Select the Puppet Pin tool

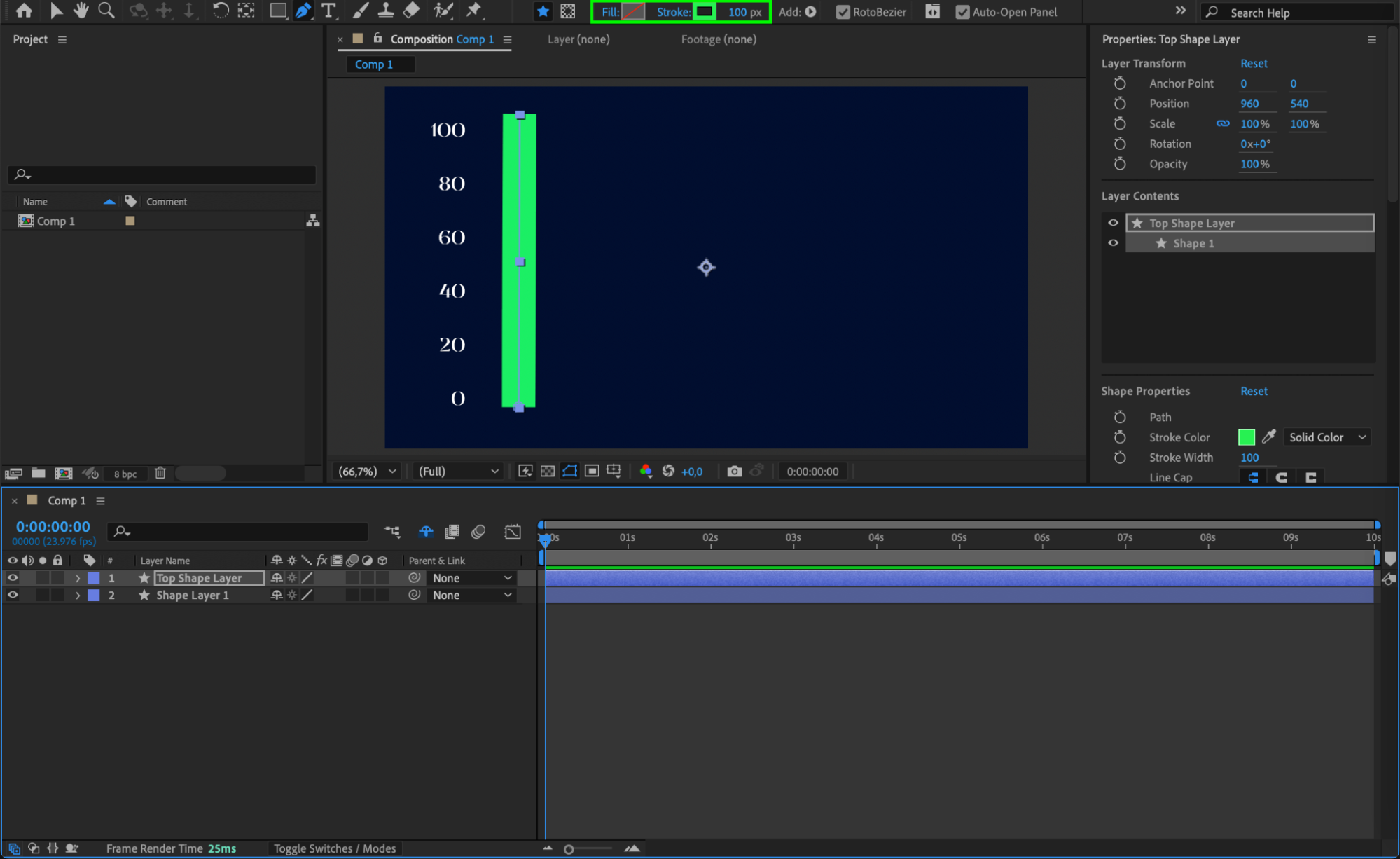click(x=474, y=11)
